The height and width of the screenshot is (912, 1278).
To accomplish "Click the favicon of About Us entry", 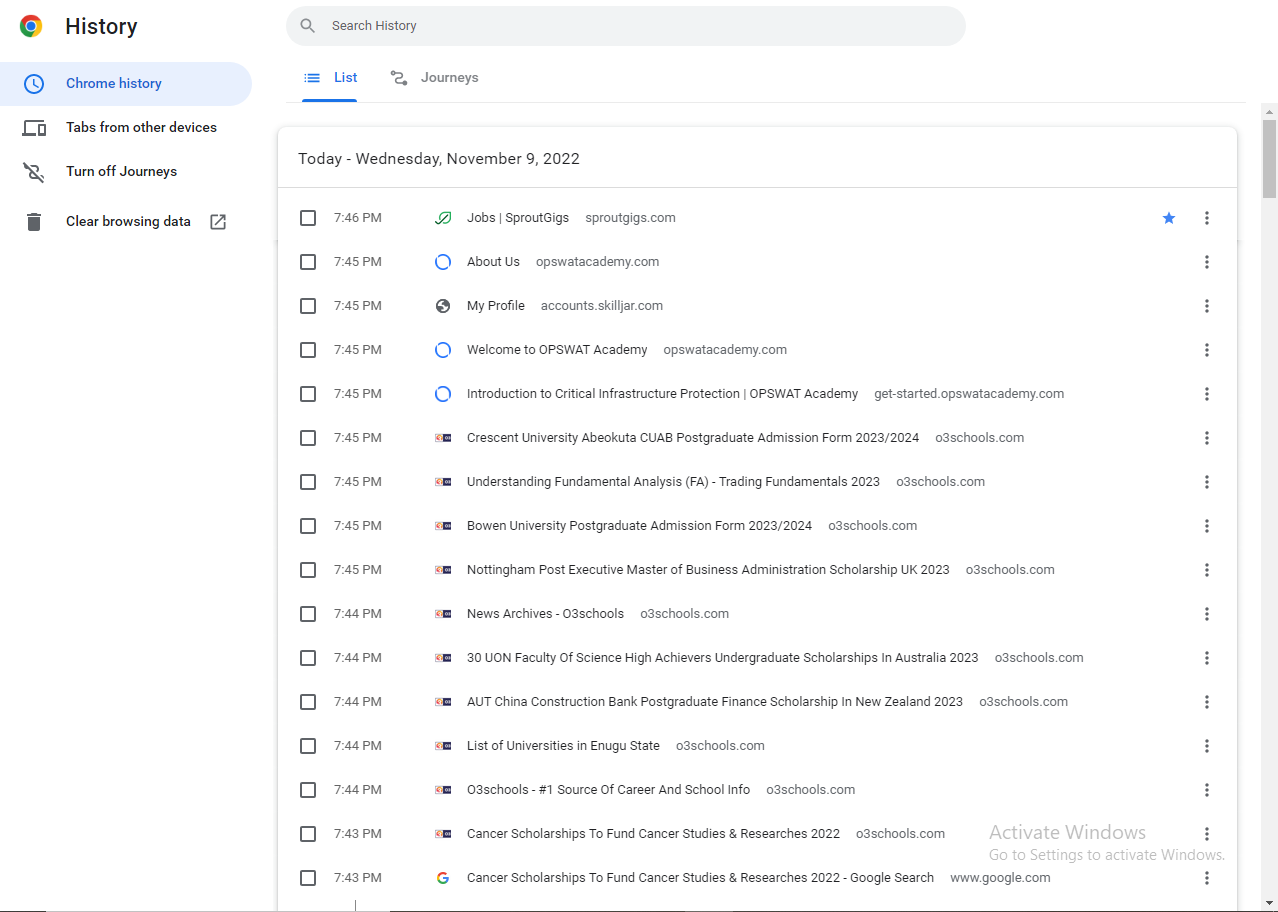I will 443,262.
